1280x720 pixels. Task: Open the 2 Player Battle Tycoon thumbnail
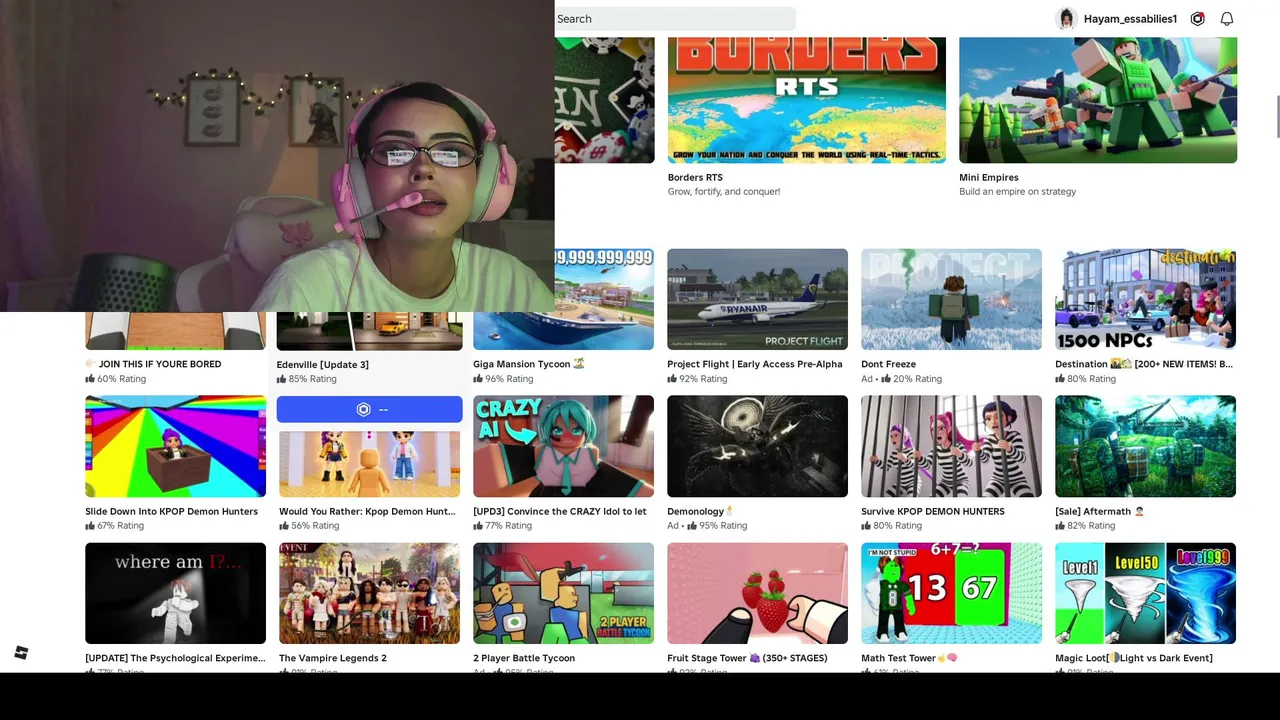563,593
